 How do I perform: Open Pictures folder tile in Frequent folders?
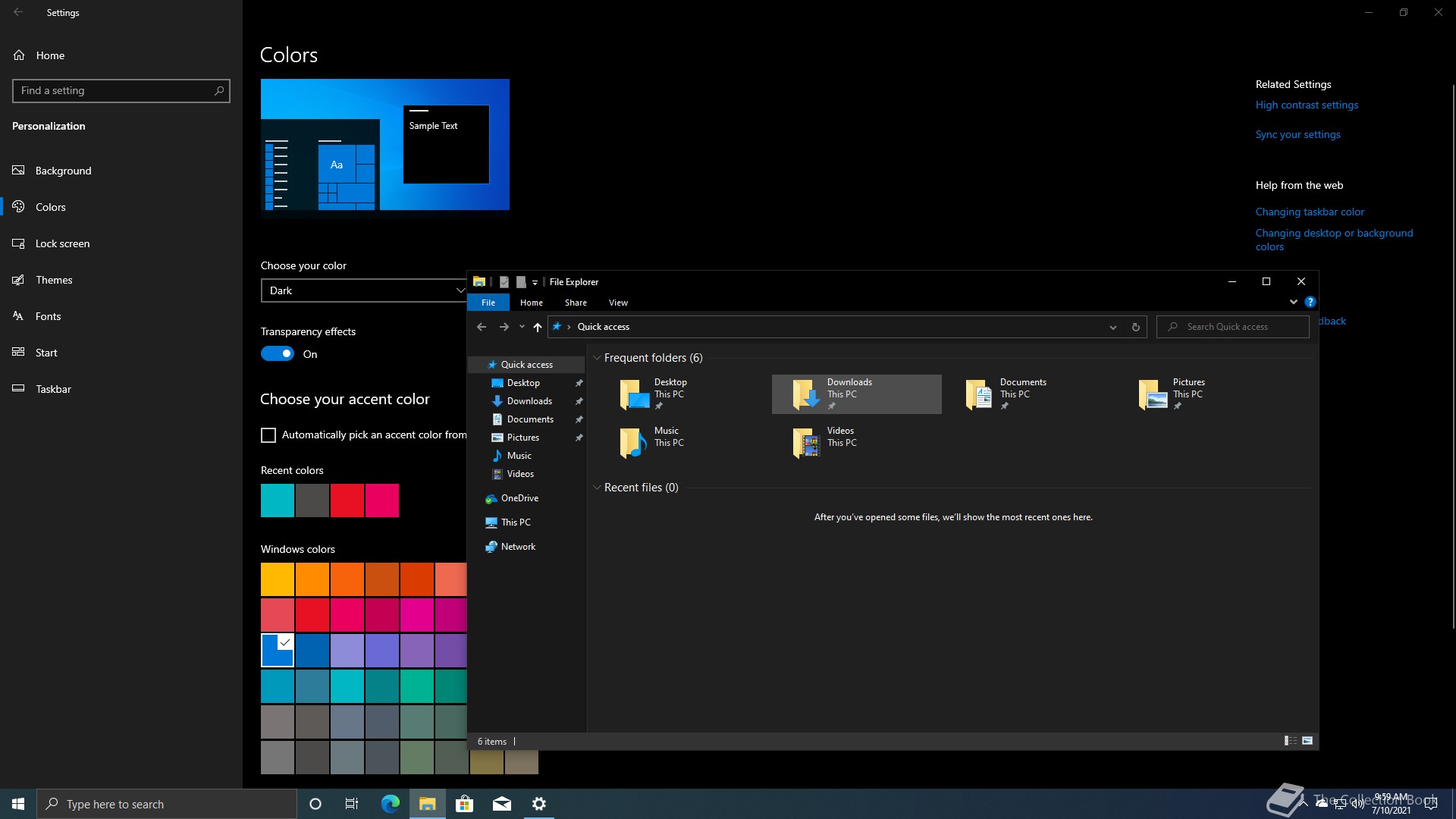click(1202, 394)
